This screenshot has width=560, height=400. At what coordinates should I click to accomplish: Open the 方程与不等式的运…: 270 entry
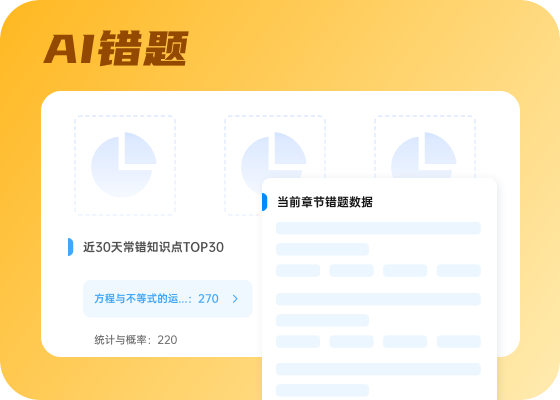tap(168, 299)
